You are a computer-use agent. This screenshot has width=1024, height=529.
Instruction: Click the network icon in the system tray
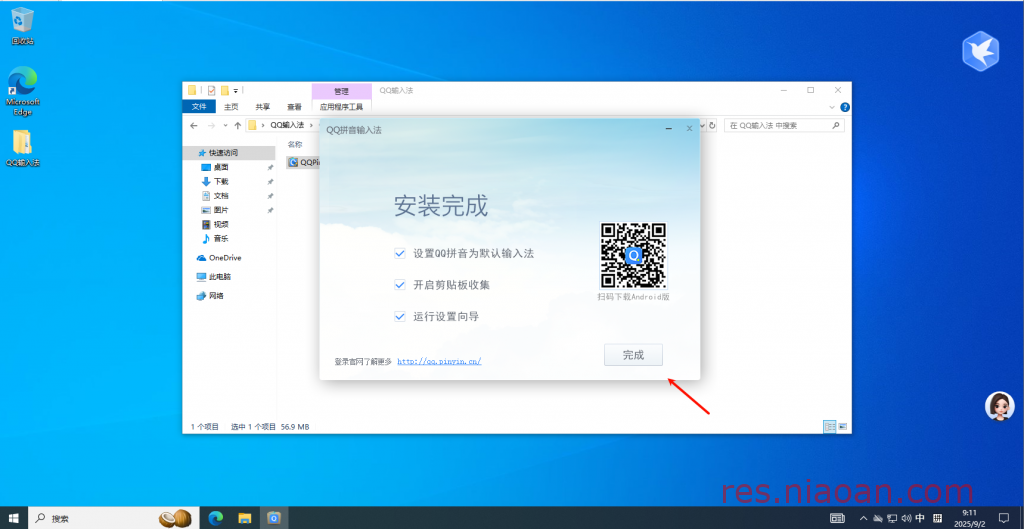tap(892, 519)
